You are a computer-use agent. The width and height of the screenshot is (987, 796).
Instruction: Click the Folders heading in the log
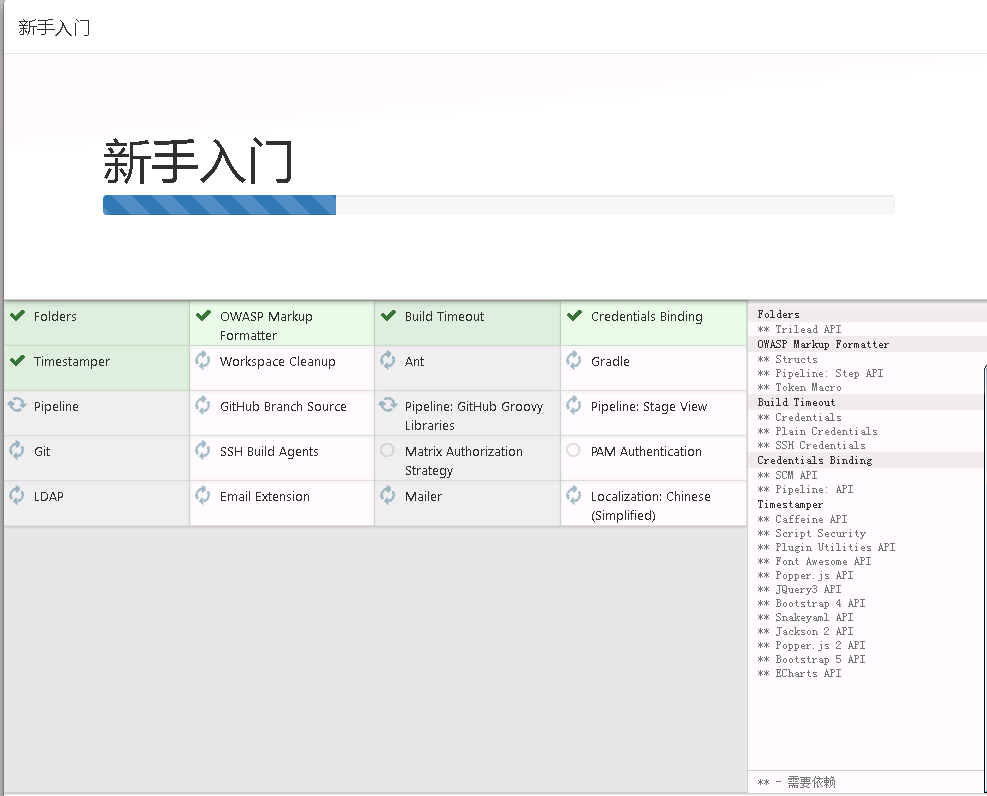(x=779, y=314)
